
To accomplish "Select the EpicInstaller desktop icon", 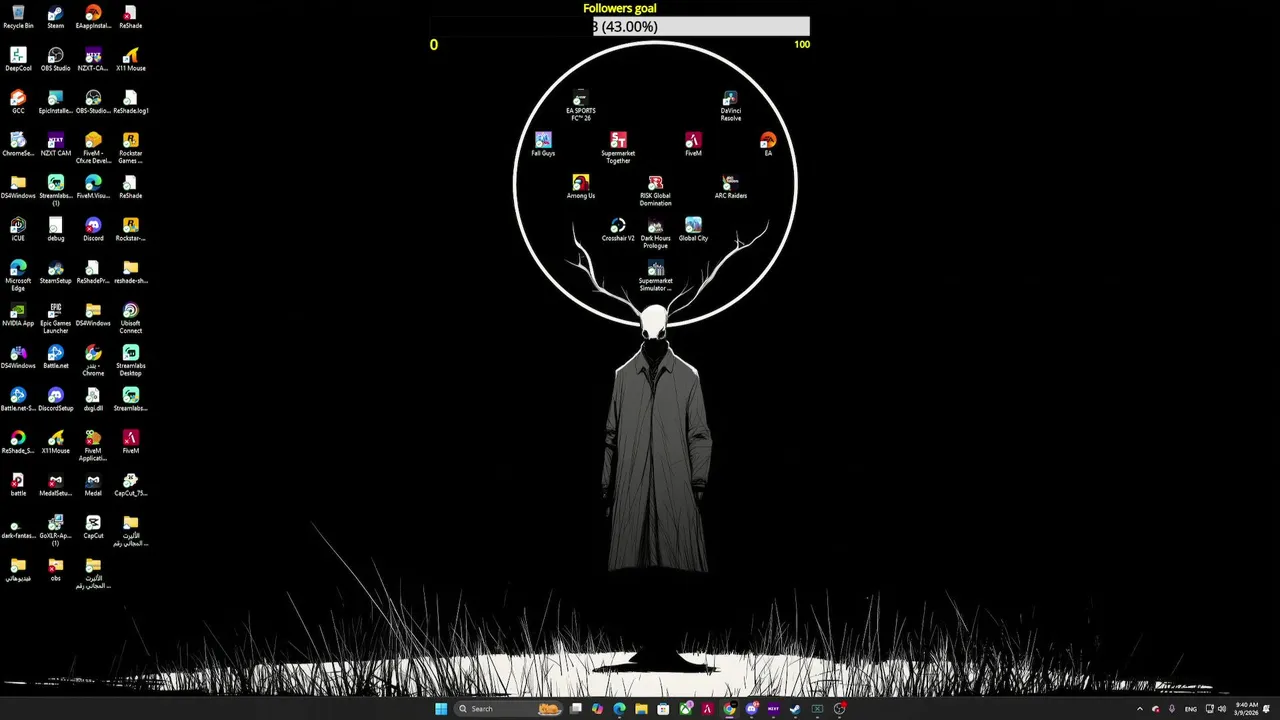I will click(x=56, y=102).
